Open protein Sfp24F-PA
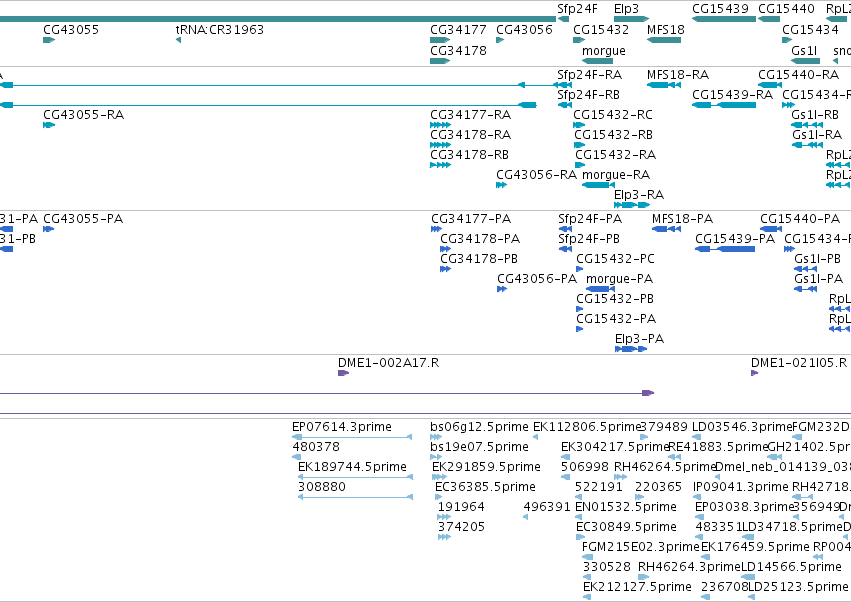The height and width of the screenshot is (602, 851). click(x=590, y=219)
